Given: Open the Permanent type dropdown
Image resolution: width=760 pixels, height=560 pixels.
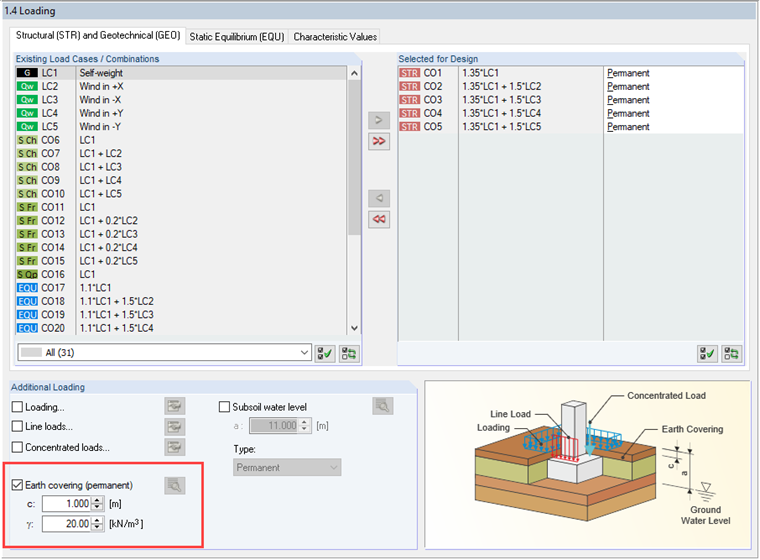Looking at the screenshot, I should 287,467.
